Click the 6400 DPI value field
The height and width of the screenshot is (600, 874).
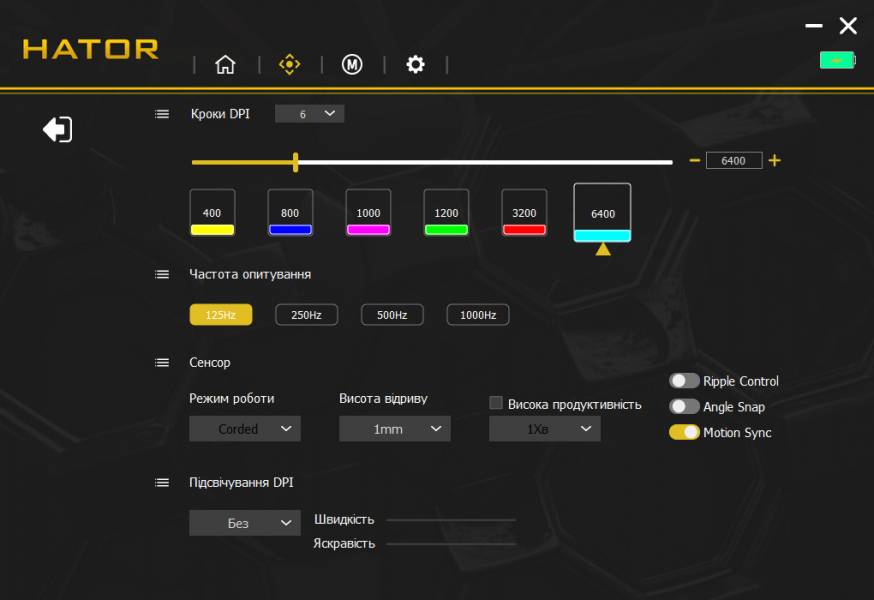click(734, 161)
